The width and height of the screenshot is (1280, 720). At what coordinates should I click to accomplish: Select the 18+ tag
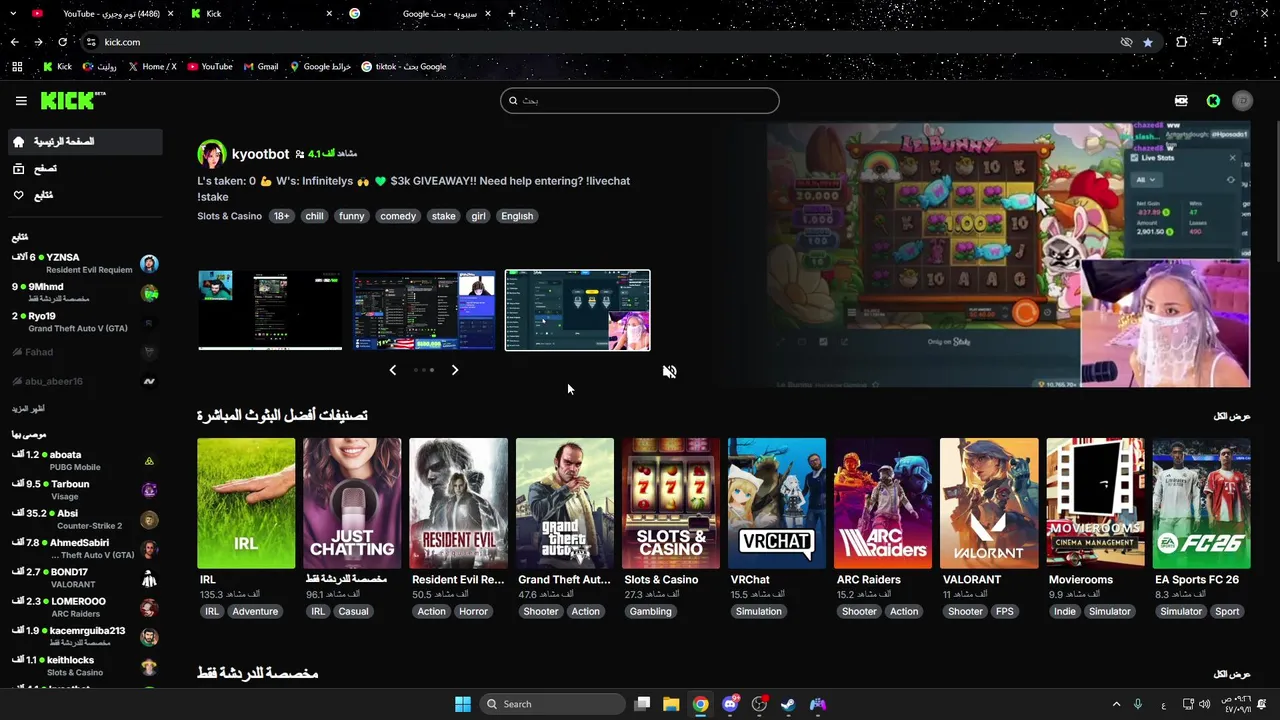point(281,216)
